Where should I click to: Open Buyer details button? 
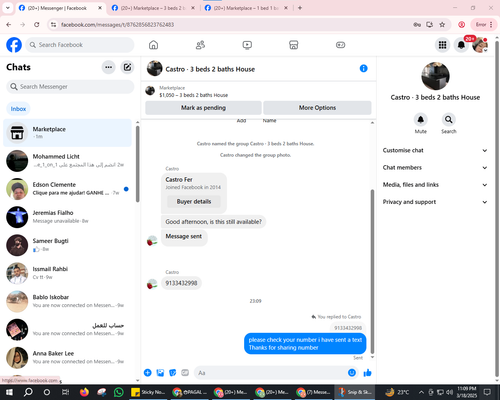[x=194, y=201]
